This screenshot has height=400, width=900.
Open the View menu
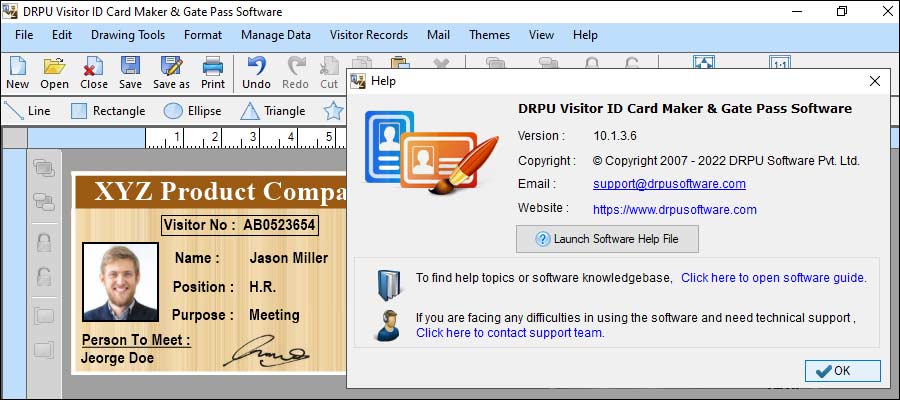(541, 35)
